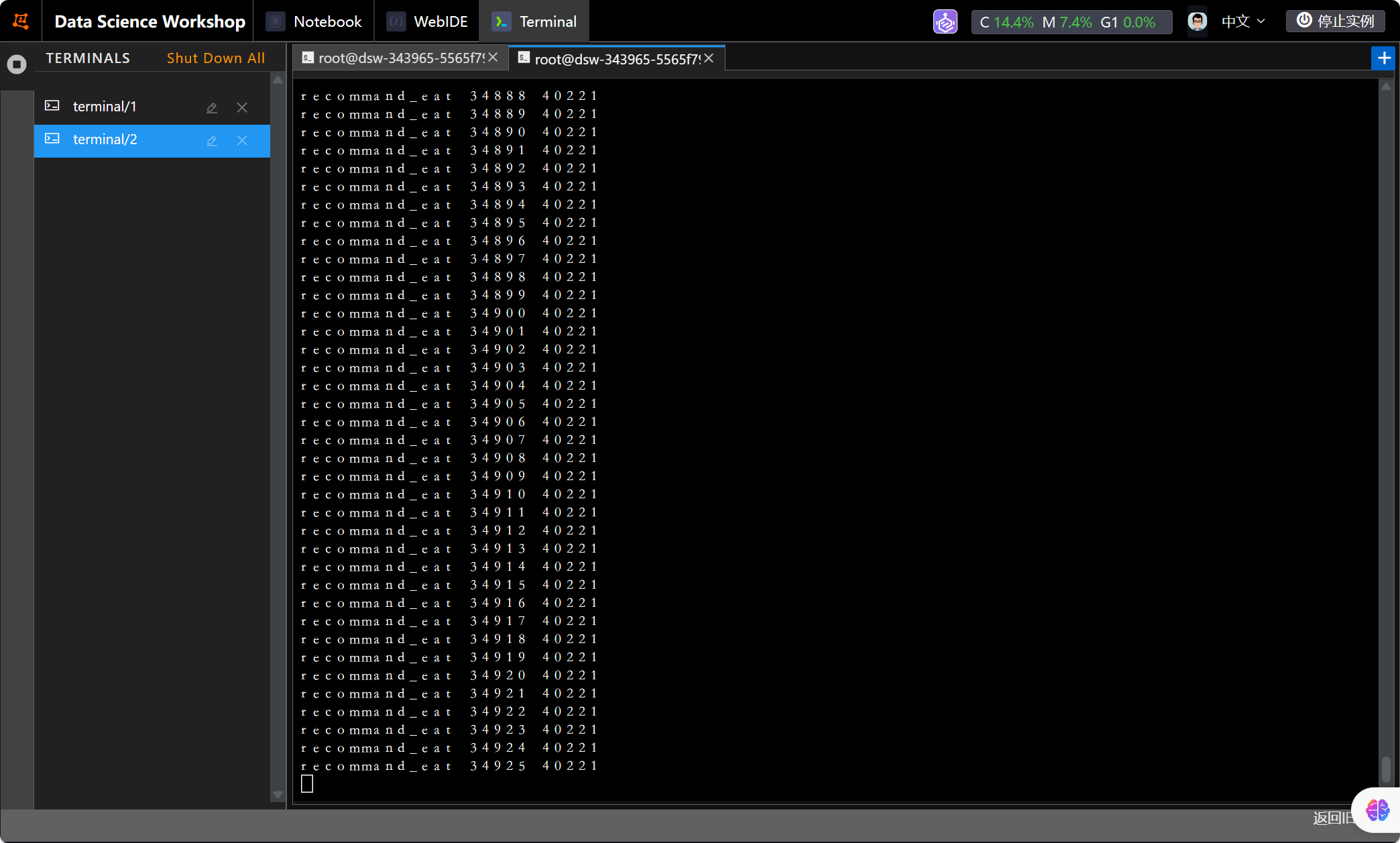Switch to the WebIDE tab
This screenshot has width=1400, height=843.
coord(427,21)
